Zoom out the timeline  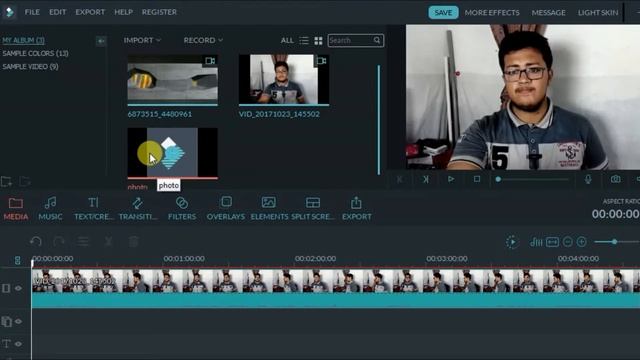click(x=567, y=242)
